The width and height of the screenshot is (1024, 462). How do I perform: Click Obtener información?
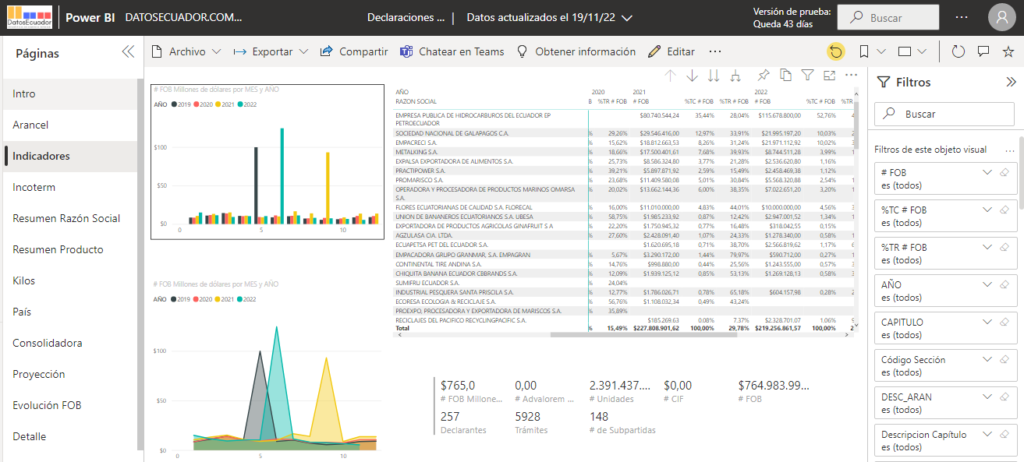(x=575, y=52)
